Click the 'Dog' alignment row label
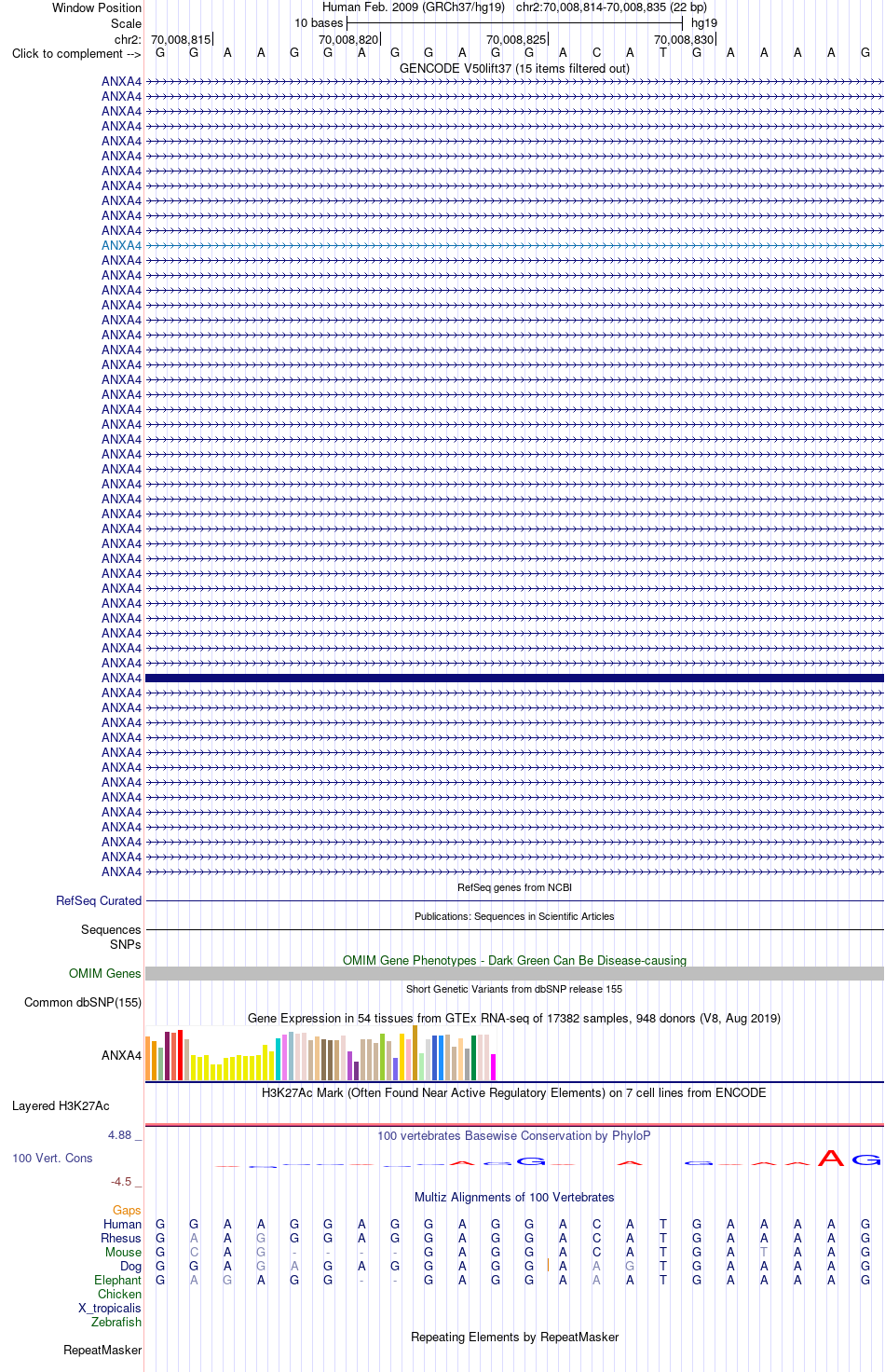Viewport: 885px width, 1372px height. [130, 1266]
